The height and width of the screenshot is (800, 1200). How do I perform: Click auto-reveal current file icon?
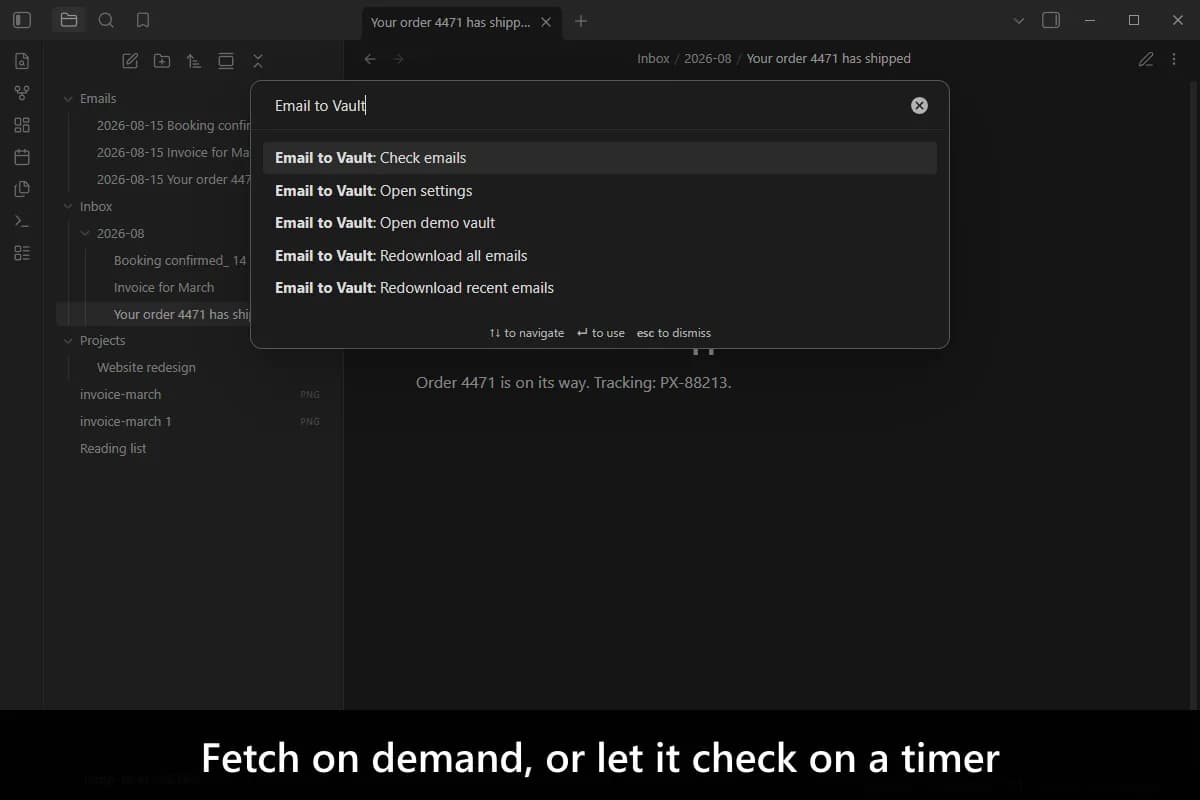pos(226,61)
